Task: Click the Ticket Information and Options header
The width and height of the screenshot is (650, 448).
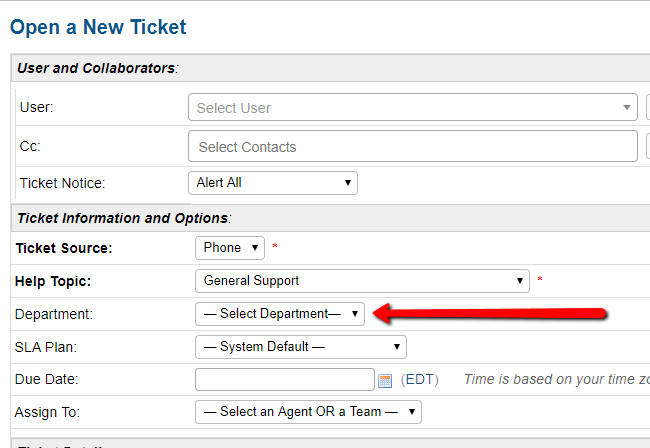Action: (124, 217)
